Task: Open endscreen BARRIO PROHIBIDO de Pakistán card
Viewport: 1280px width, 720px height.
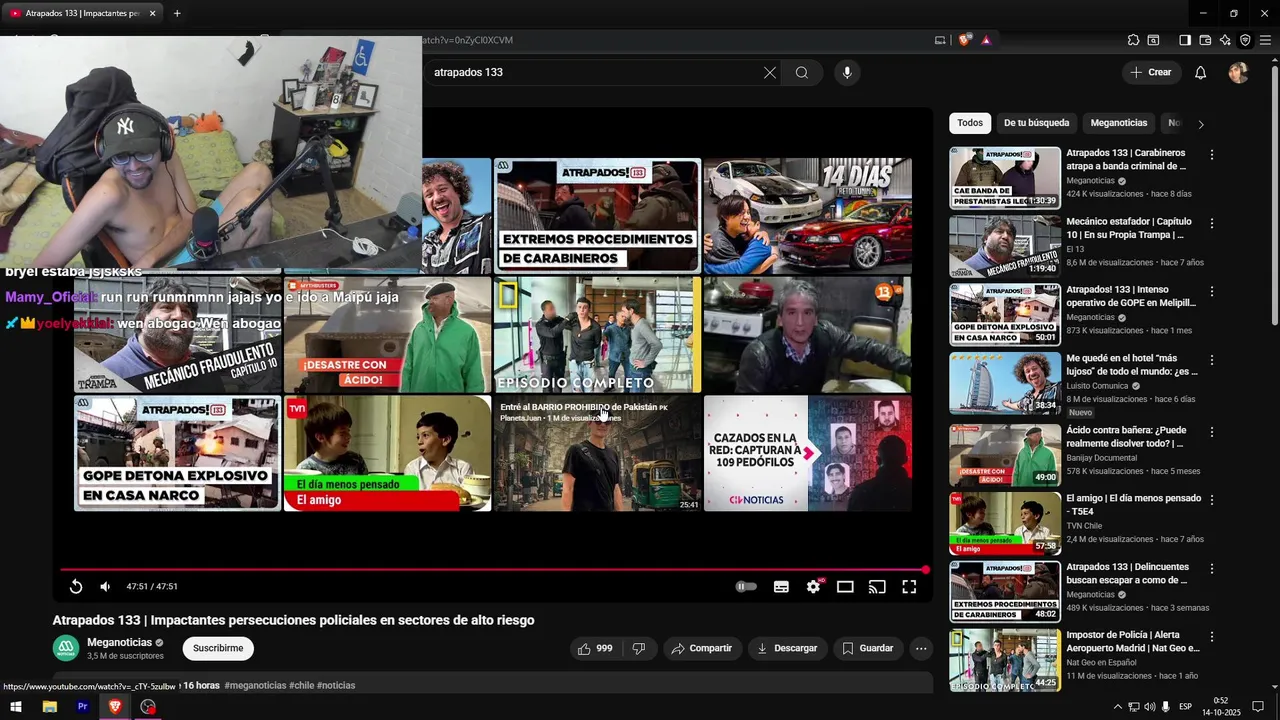Action: coord(598,453)
